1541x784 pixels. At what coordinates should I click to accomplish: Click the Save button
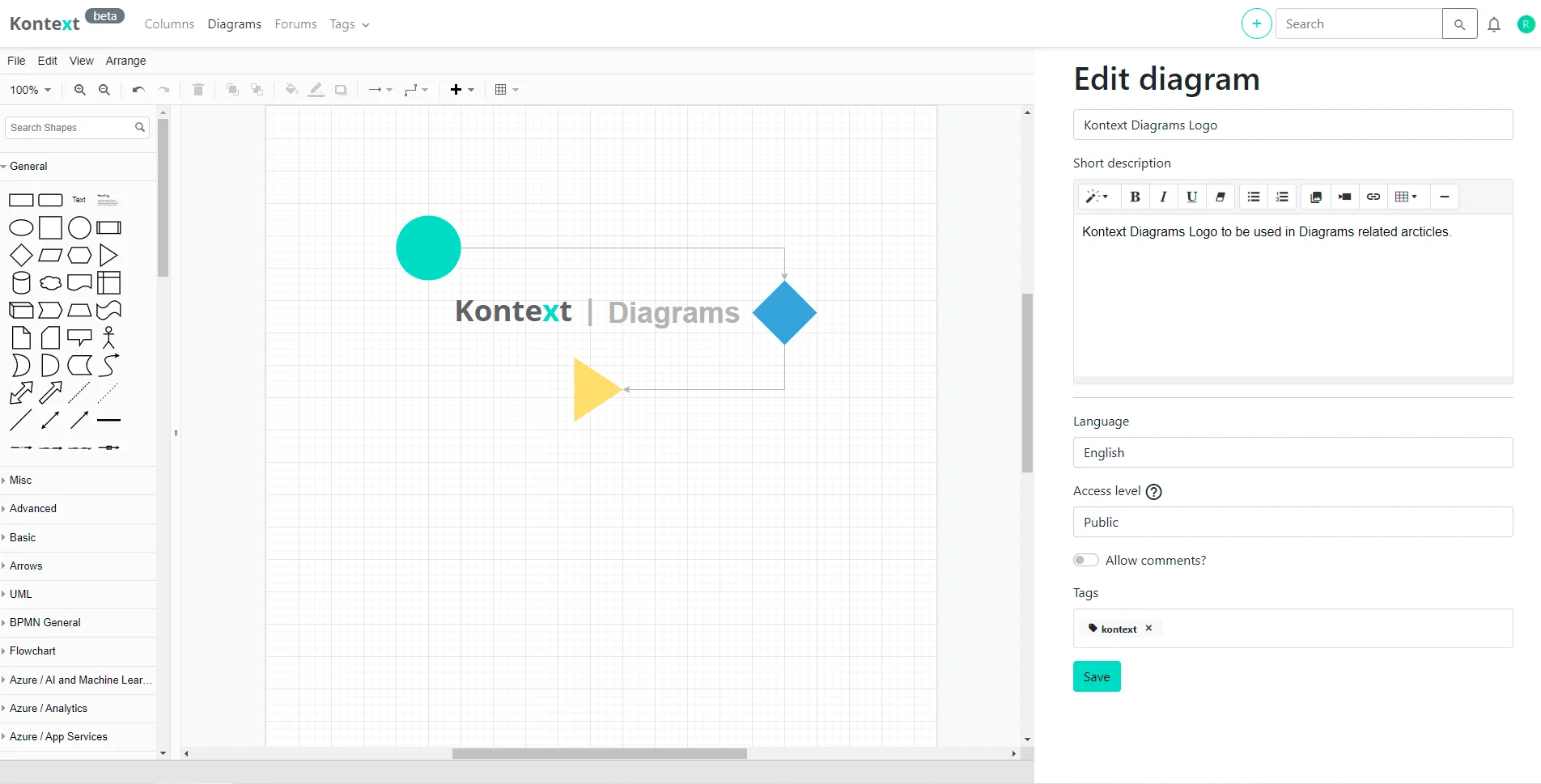click(x=1097, y=676)
